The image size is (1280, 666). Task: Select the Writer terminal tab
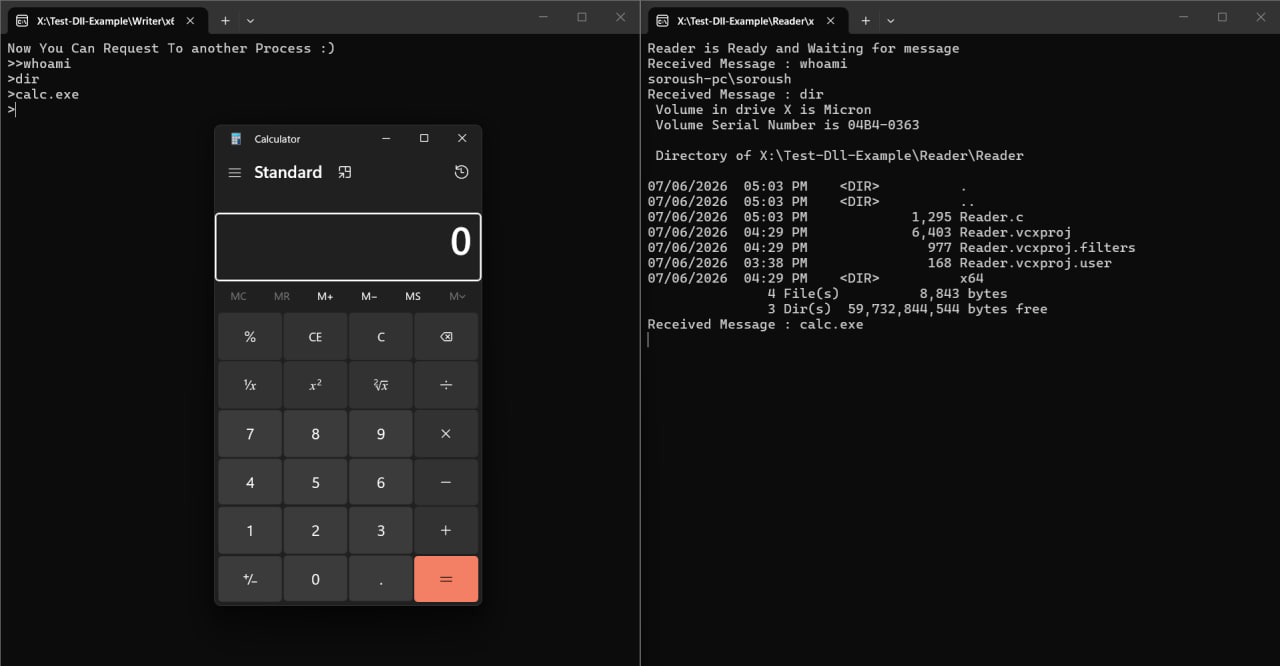tap(108, 20)
